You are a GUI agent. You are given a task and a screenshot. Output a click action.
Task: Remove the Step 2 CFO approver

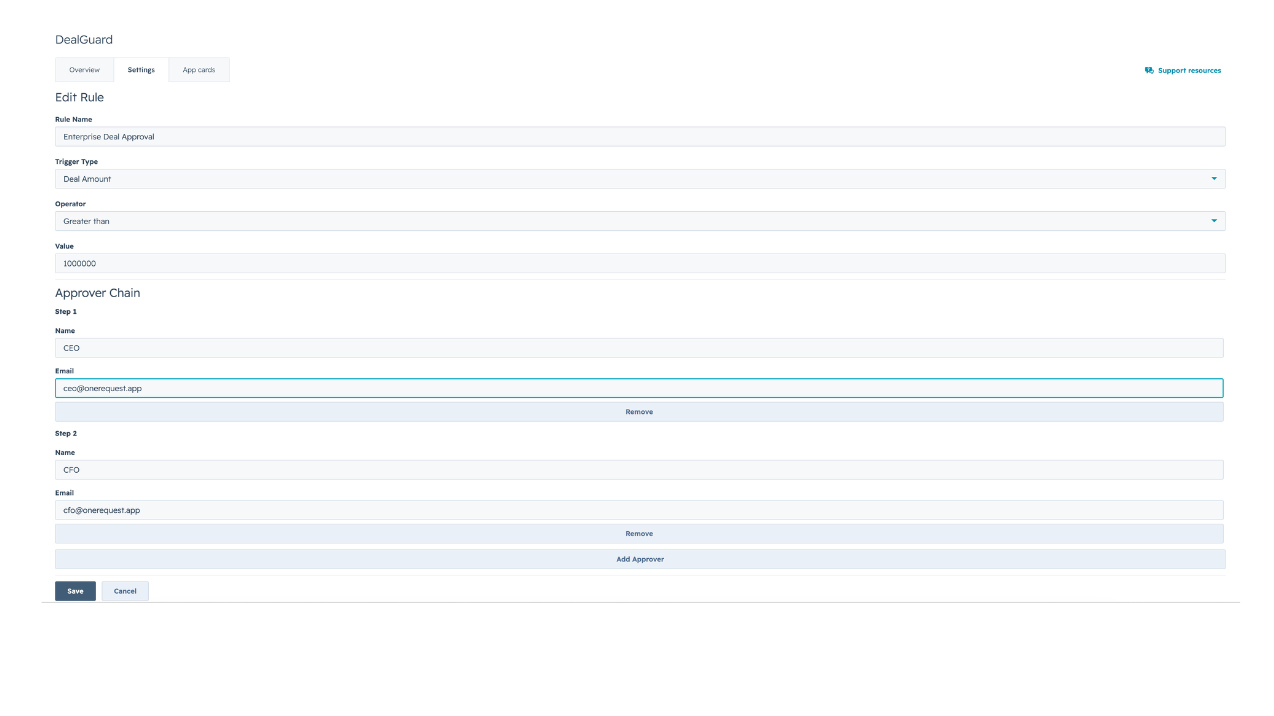click(x=639, y=534)
